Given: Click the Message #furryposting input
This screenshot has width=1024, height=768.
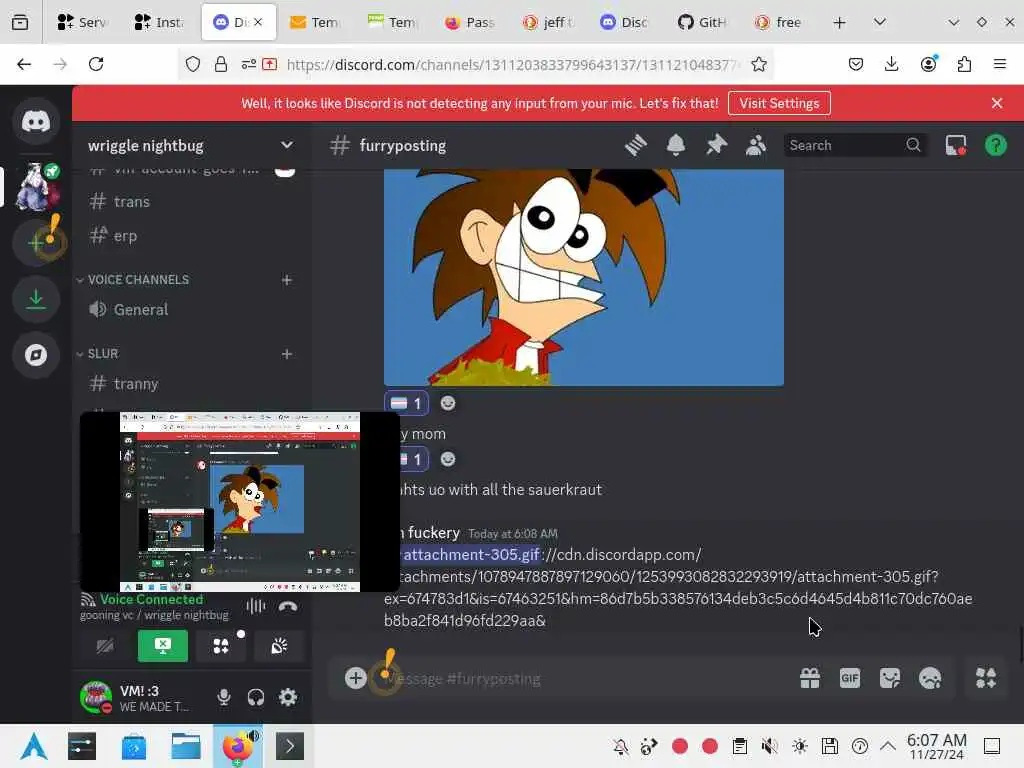Looking at the screenshot, I should point(581,679).
